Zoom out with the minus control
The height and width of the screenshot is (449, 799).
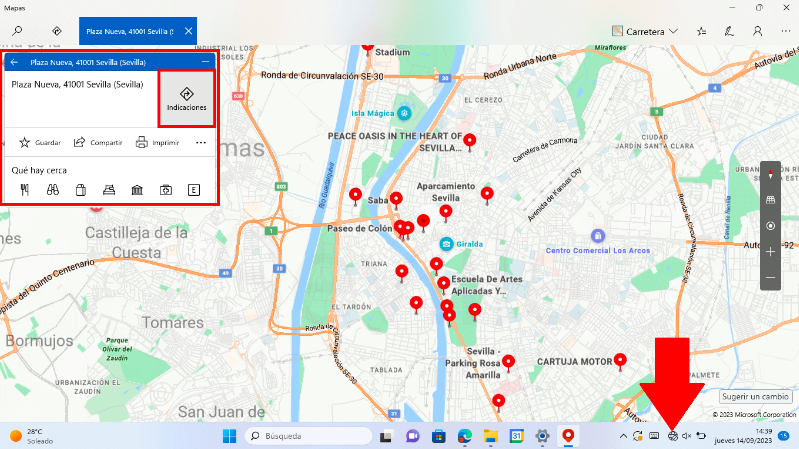[770, 278]
